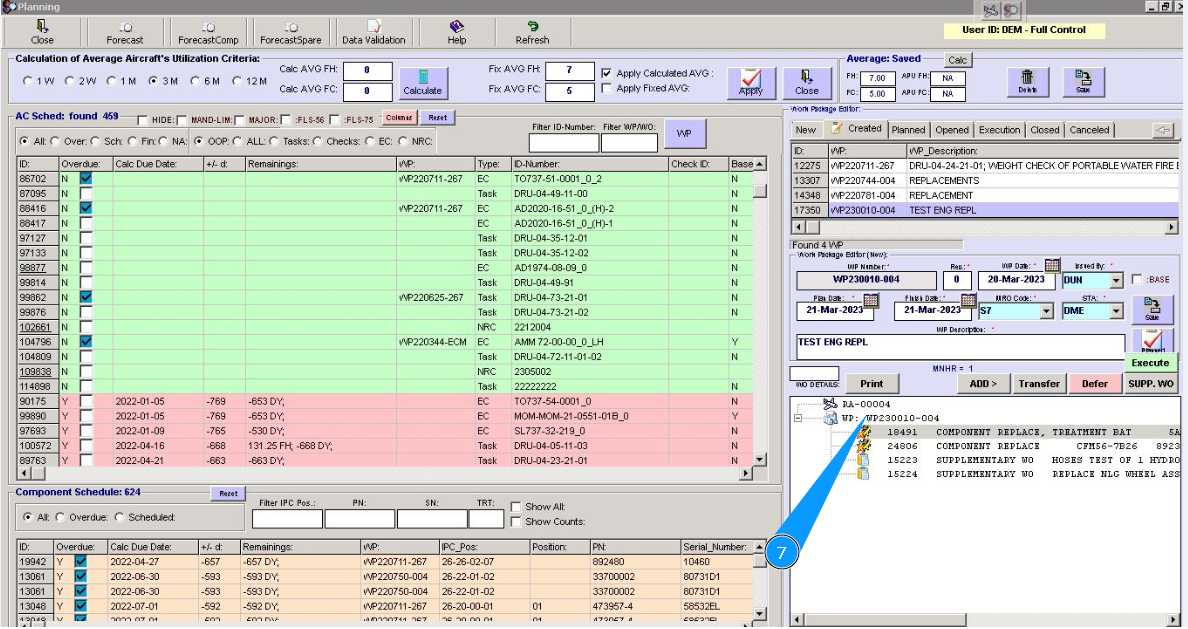Click the Calculate button with calculator icon
Screen dimensions: 1188x629
(x=422, y=82)
